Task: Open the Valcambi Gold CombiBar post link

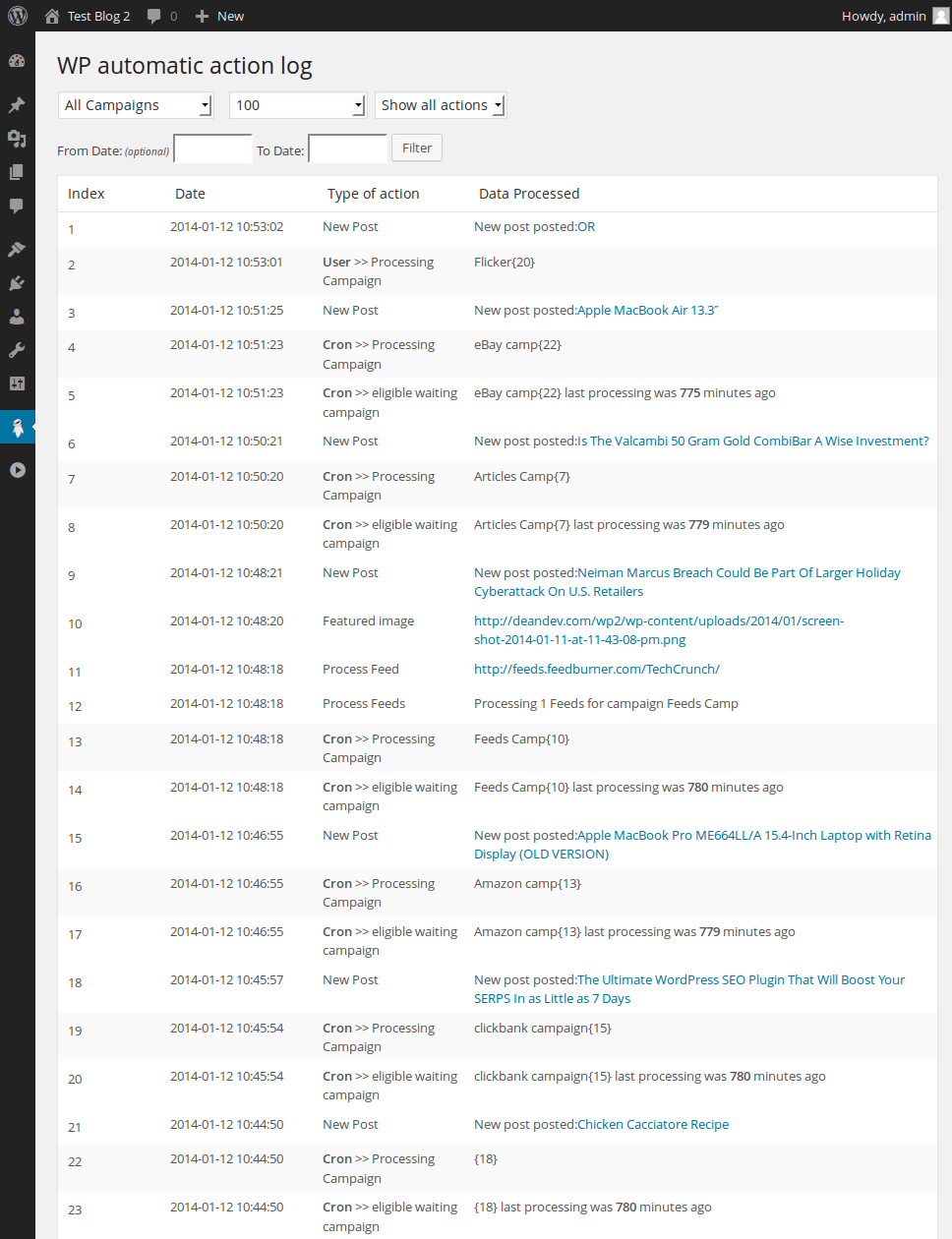Action: pos(752,442)
